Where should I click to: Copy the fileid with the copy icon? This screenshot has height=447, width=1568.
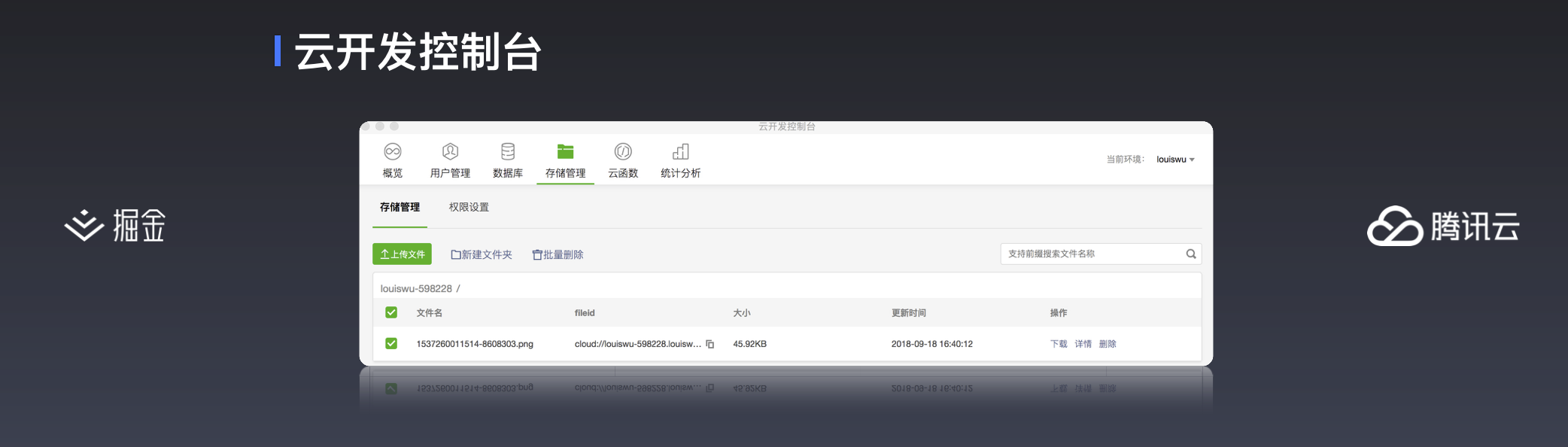click(710, 344)
